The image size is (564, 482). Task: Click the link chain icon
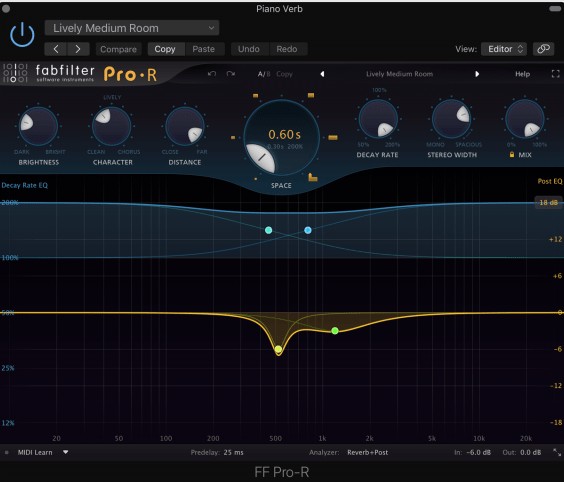tap(543, 49)
